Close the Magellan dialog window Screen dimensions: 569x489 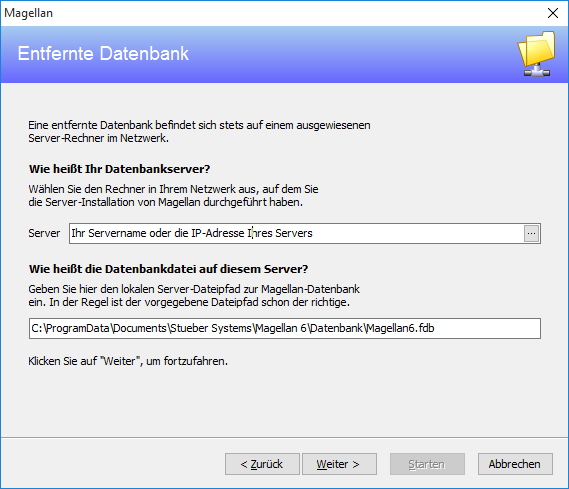coord(553,13)
